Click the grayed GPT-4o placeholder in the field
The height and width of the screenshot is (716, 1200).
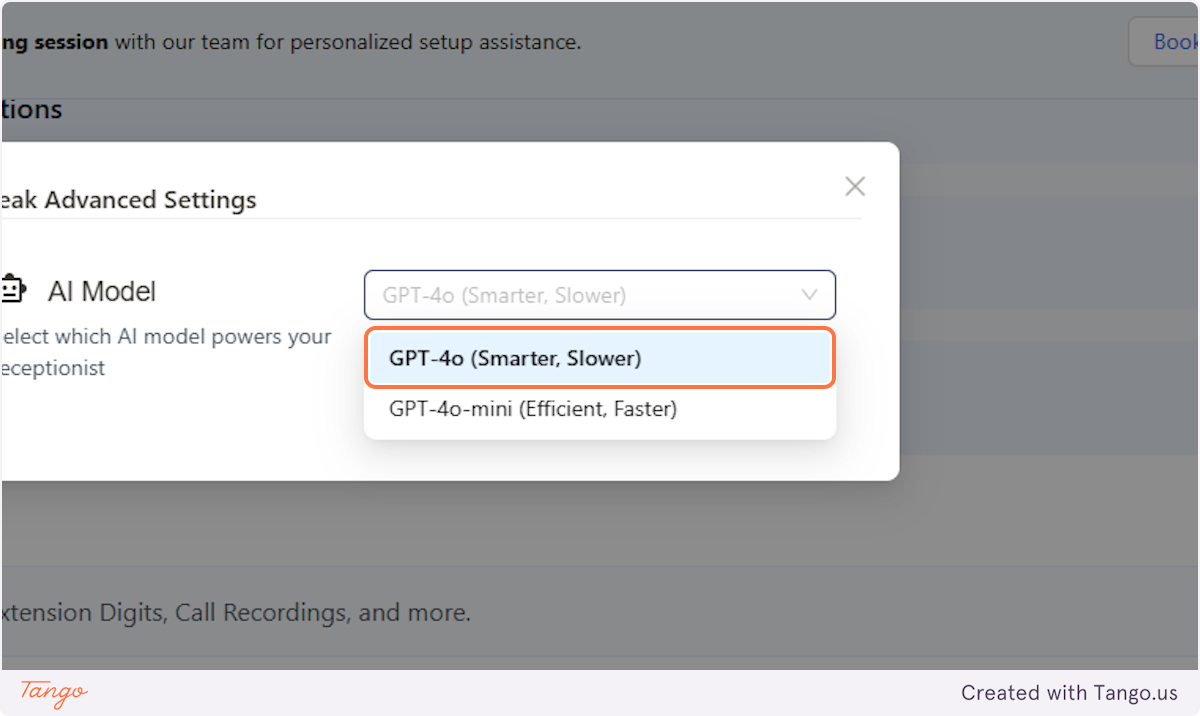pos(504,295)
